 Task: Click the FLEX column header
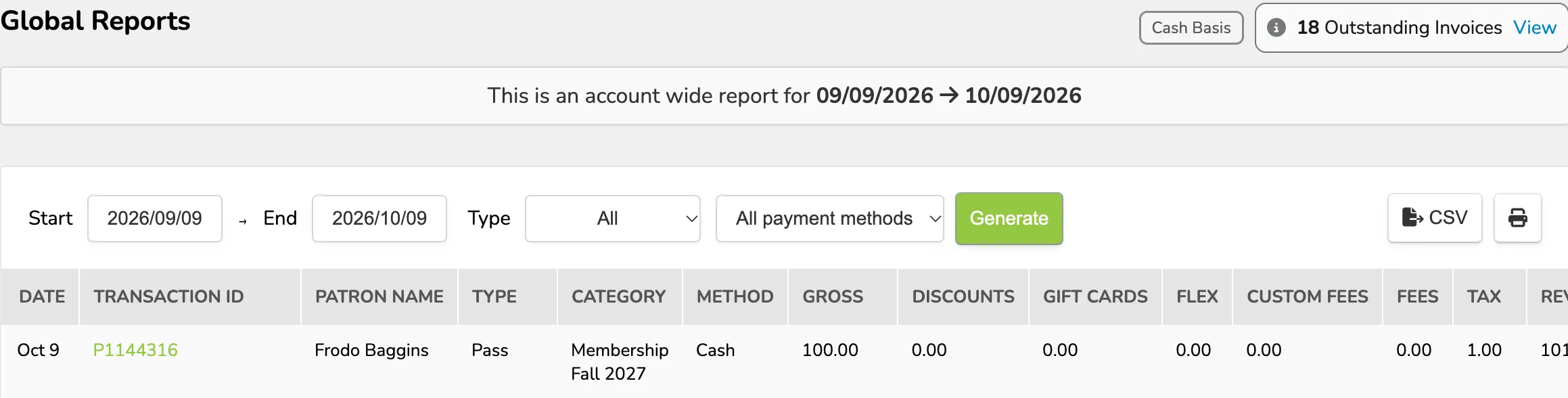pyautogui.click(x=1197, y=296)
